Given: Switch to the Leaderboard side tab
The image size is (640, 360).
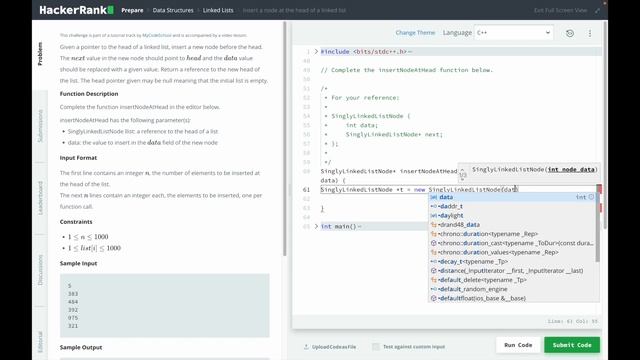Looking at the screenshot, I should [x=40, y=198].
